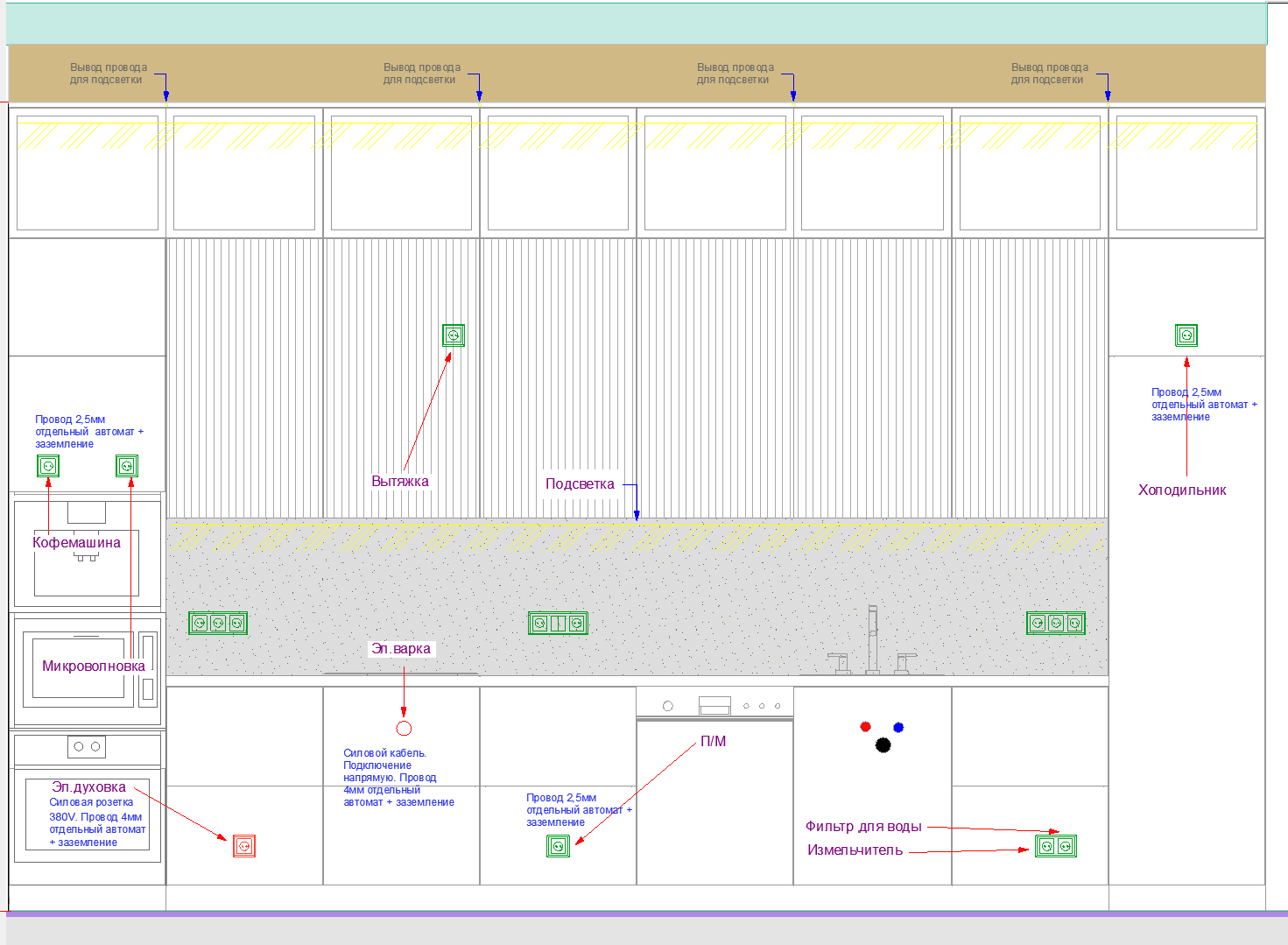Select the Фильтр для воды label
This screenshot has width=1288, height=945.
[x=863, y=827]
